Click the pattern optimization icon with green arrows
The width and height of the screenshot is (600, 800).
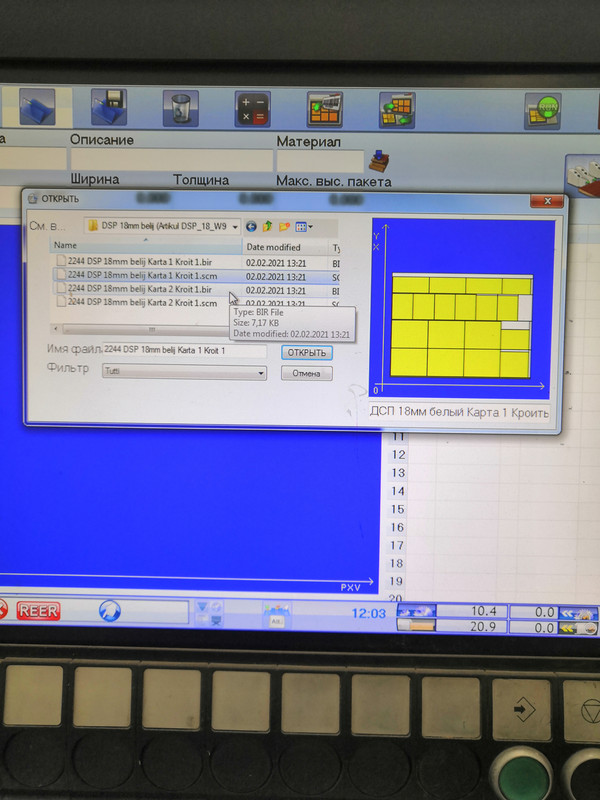point(397,110)
